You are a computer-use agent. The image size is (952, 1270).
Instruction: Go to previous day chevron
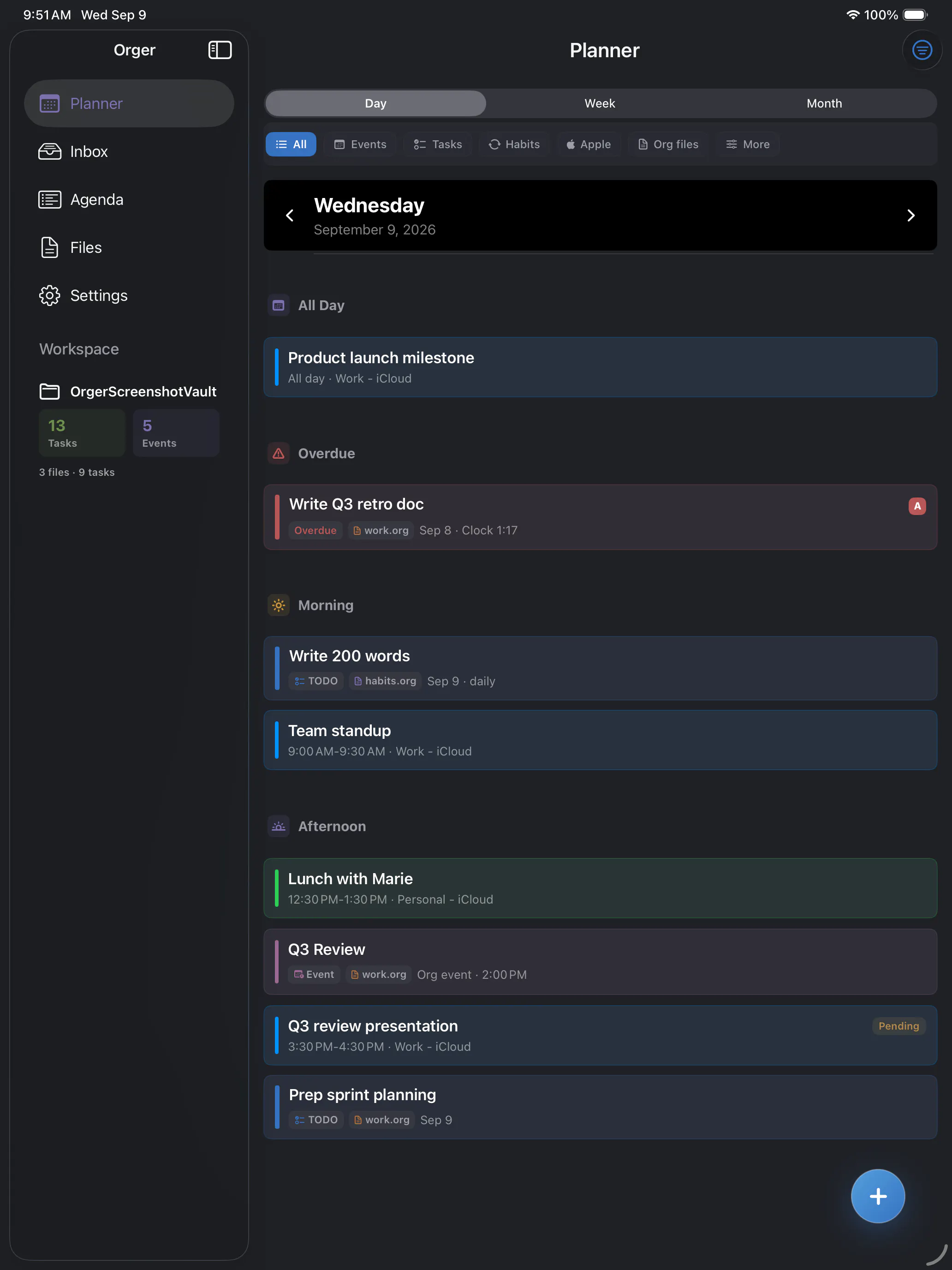(x=290, y=216)
